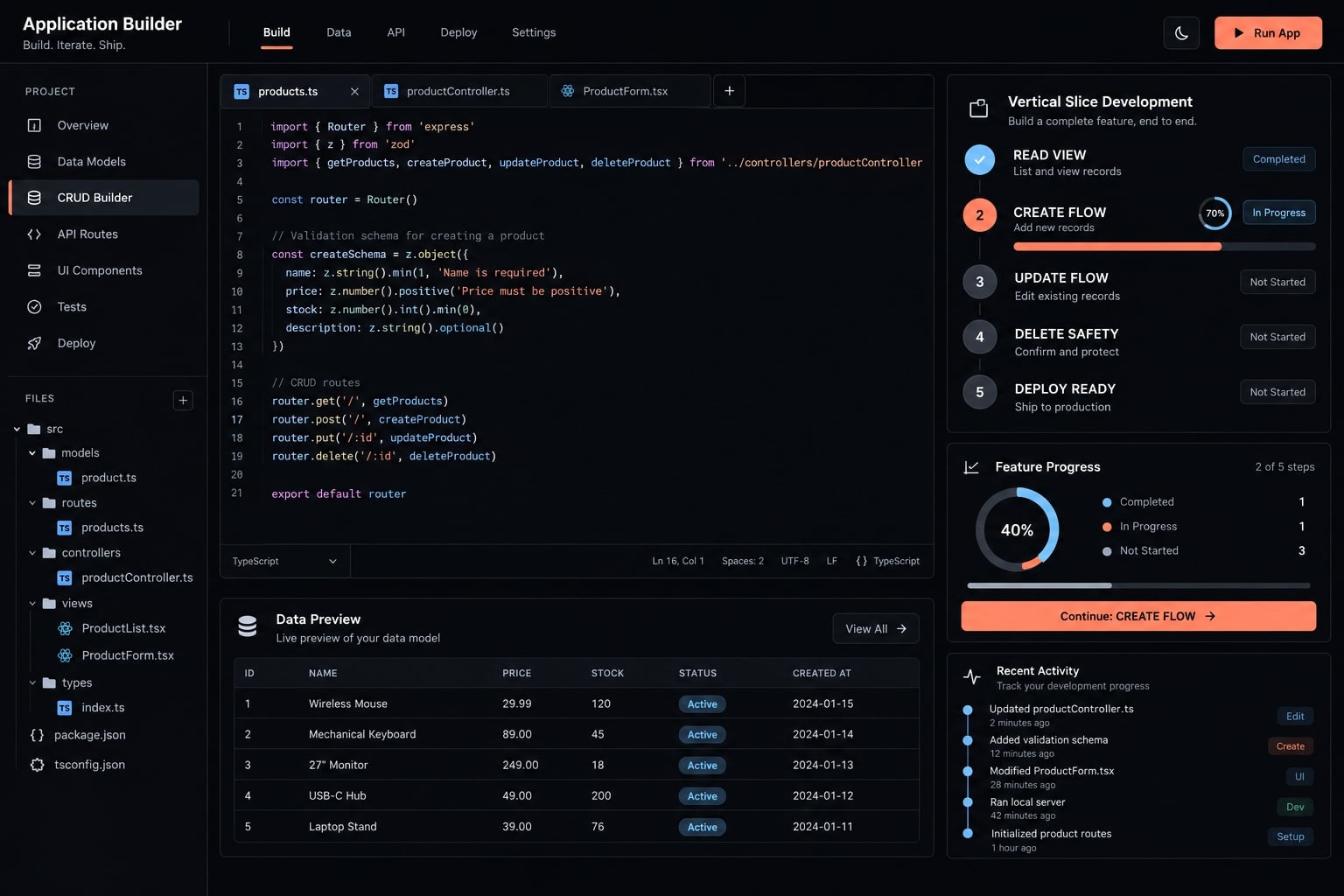Select CREATE FLOW step 2 circle
Viewport: 1344px width, 896px height.
click(980, 215)
